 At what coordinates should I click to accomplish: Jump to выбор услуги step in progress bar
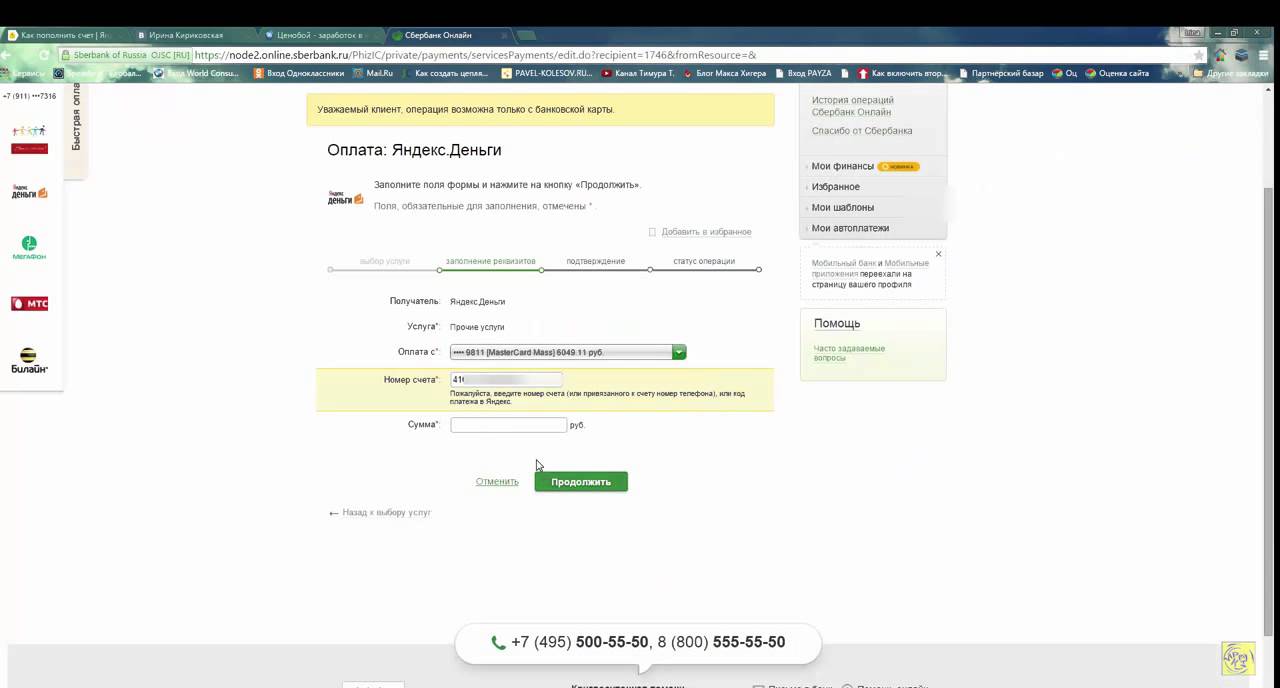pos(385,261)
